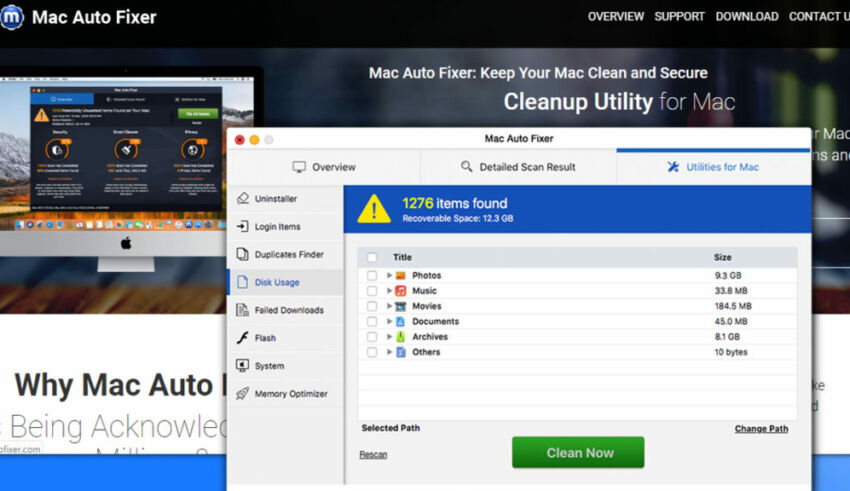The height and width of the screenshot is (491, 850).
Task: Click the System monitor icon
Action: [x=242, y=365]
